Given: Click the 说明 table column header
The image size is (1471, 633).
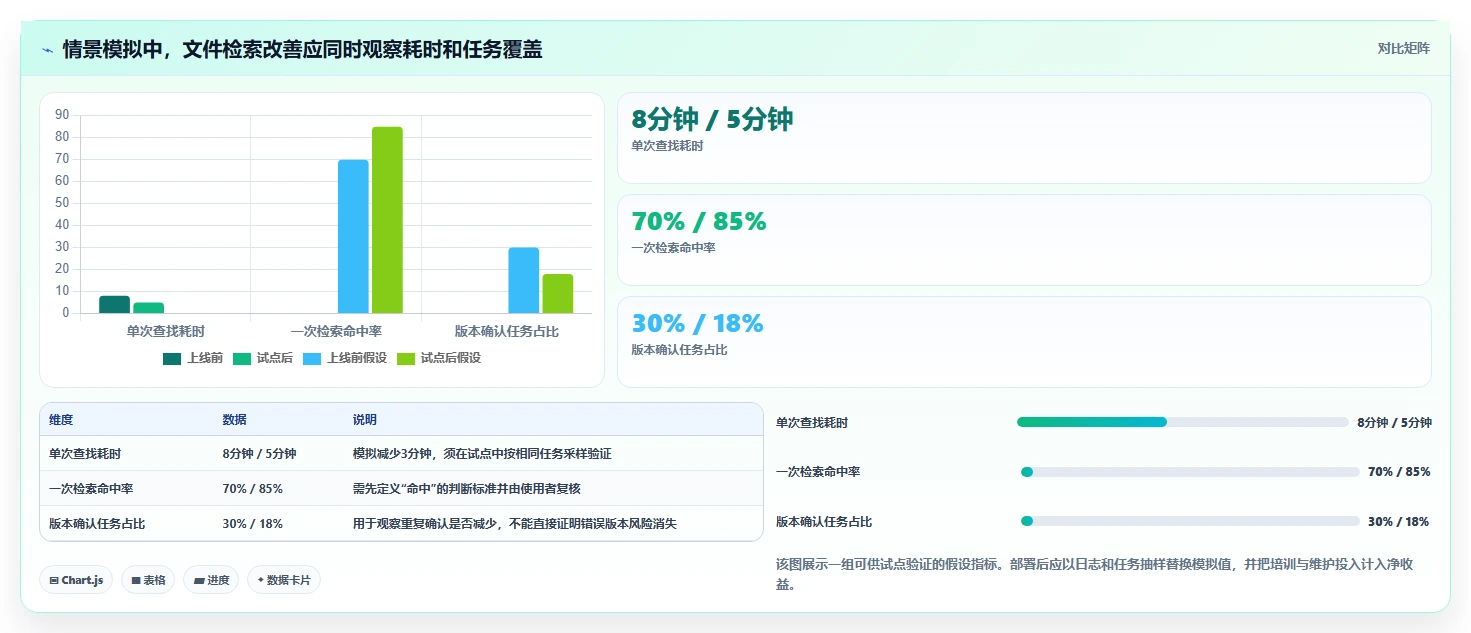Looking at the screenshot, I should tap(365, 420).
